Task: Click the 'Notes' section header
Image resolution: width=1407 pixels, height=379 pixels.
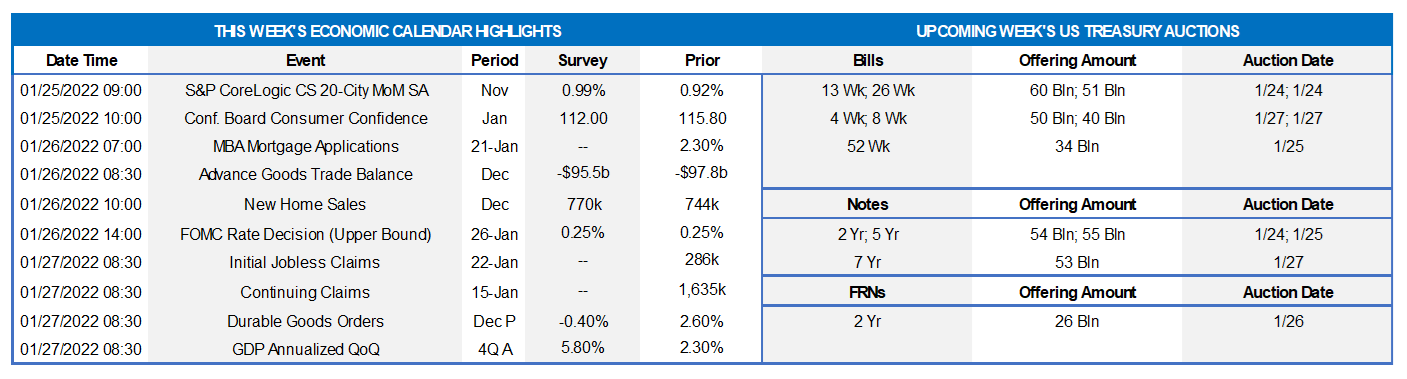Action: 868,204
